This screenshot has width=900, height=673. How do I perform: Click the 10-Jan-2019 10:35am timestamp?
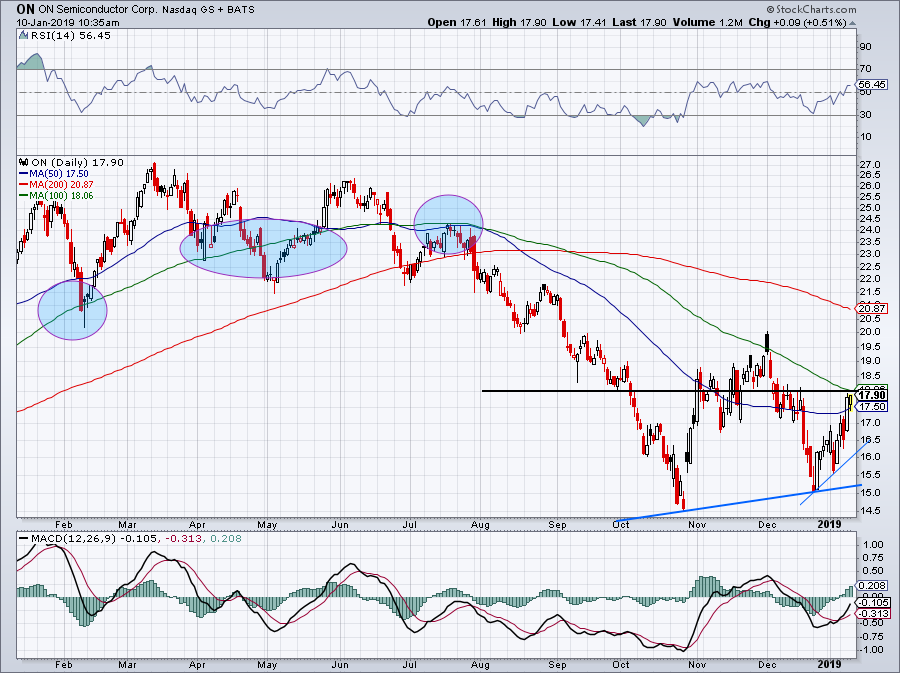[68, 22]
